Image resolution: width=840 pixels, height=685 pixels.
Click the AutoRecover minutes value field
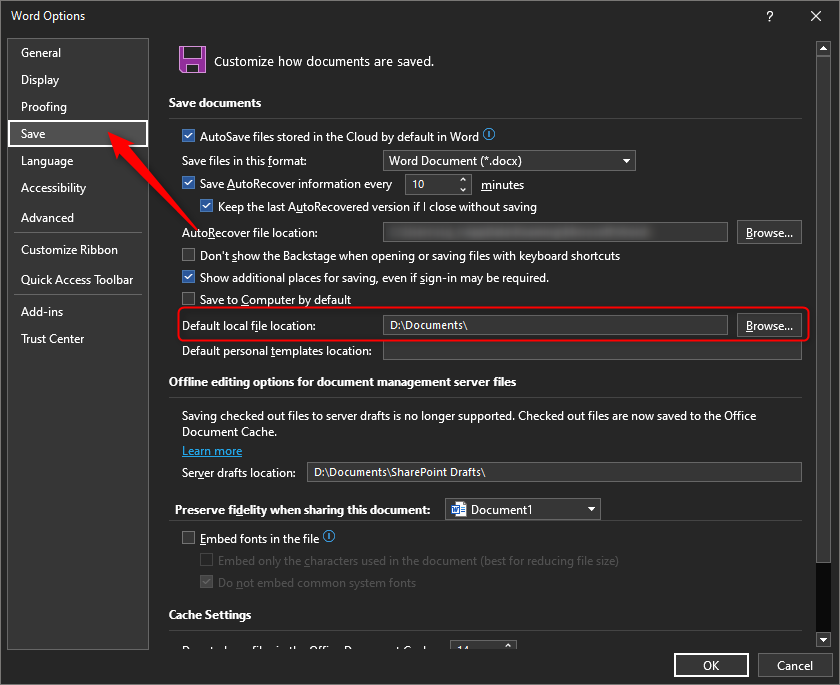pyautogui.click(x=431, y=184)
